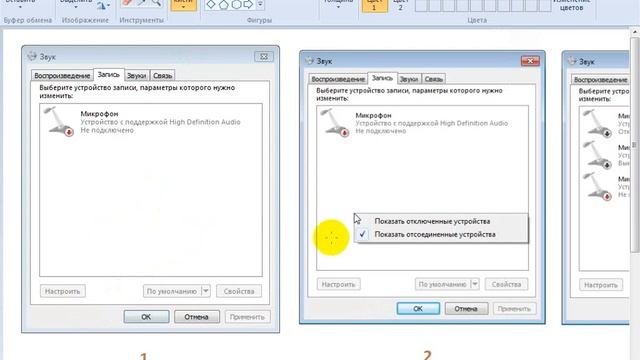Click Применить in middle Звук dialog
Screen dimensions: 640x360
tap(514, 309)
